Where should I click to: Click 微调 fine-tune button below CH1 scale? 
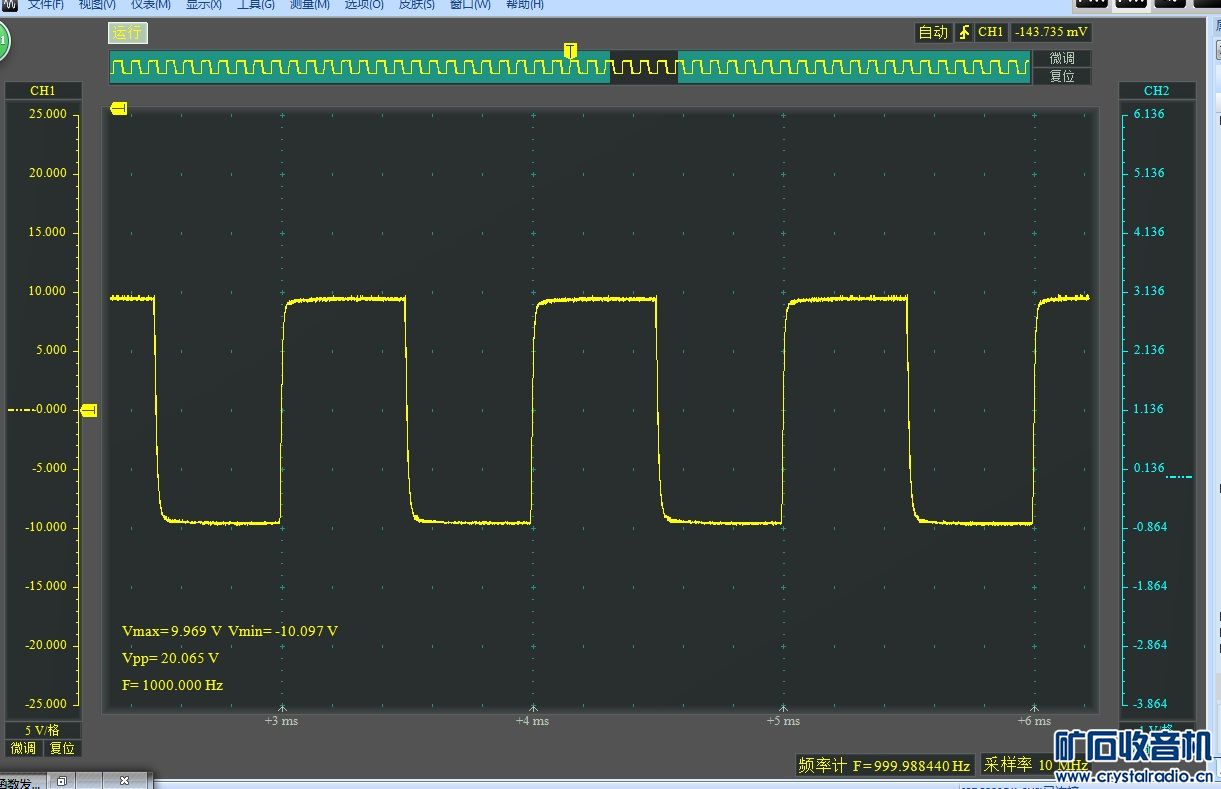[24, 748]
